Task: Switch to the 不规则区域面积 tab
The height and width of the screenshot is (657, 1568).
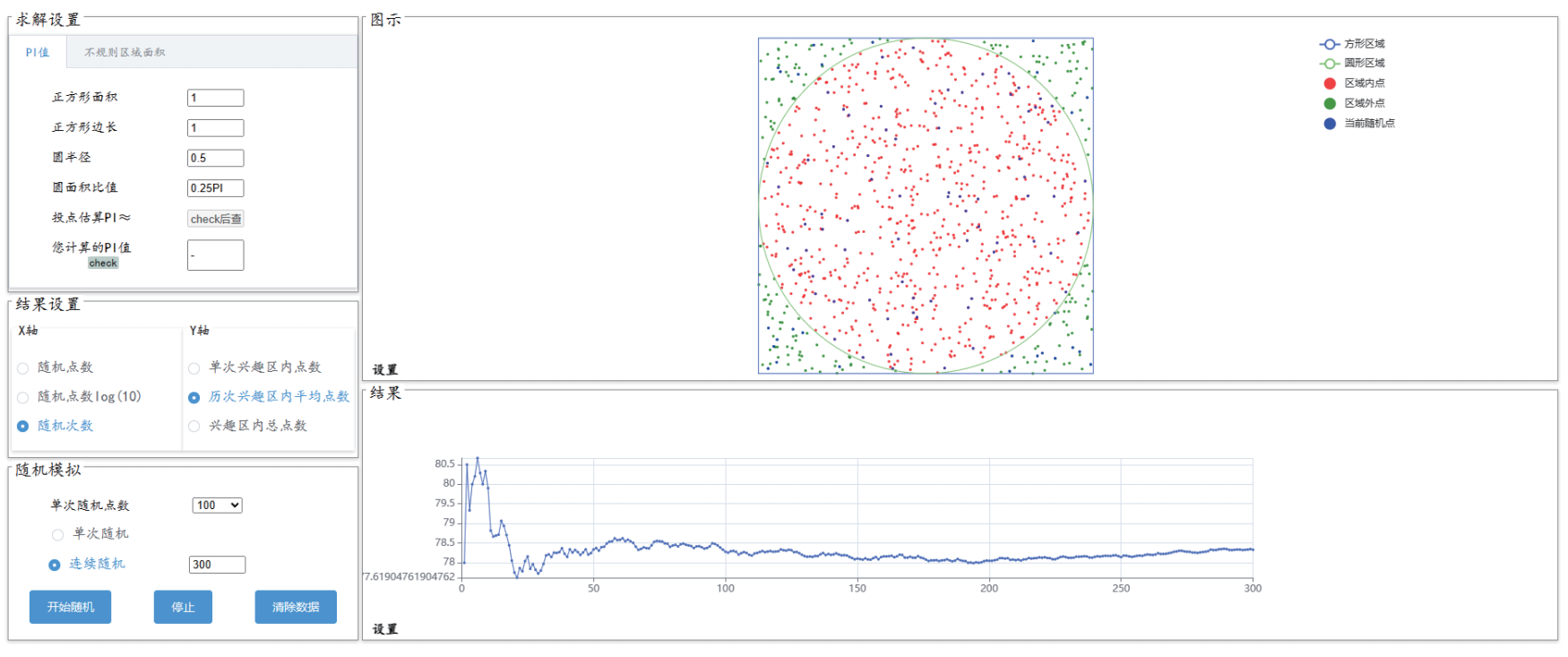Action: point(125,53)
